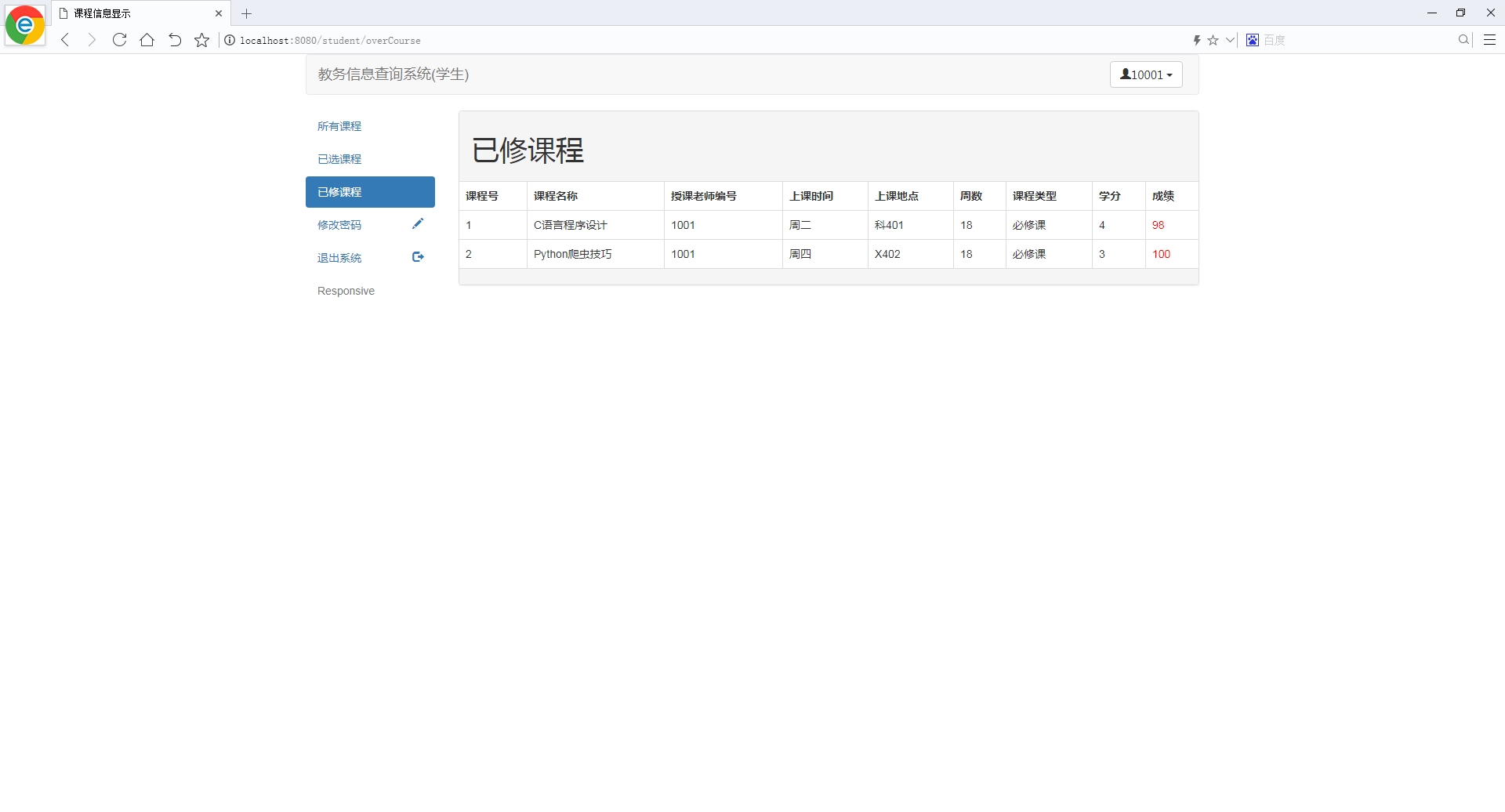This screenshot has width=1505, height=812.
Task: Click the Responsive sidebar text
Action: (x=346, y=291)
